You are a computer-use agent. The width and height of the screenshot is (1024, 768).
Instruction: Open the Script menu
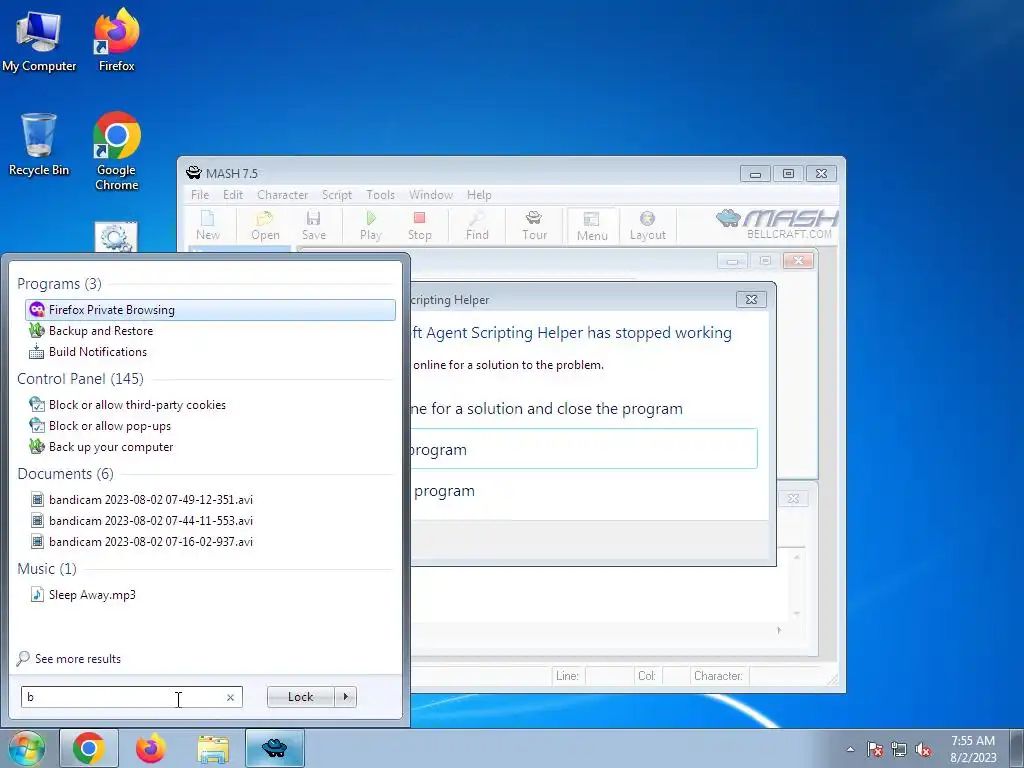point(337,195)
